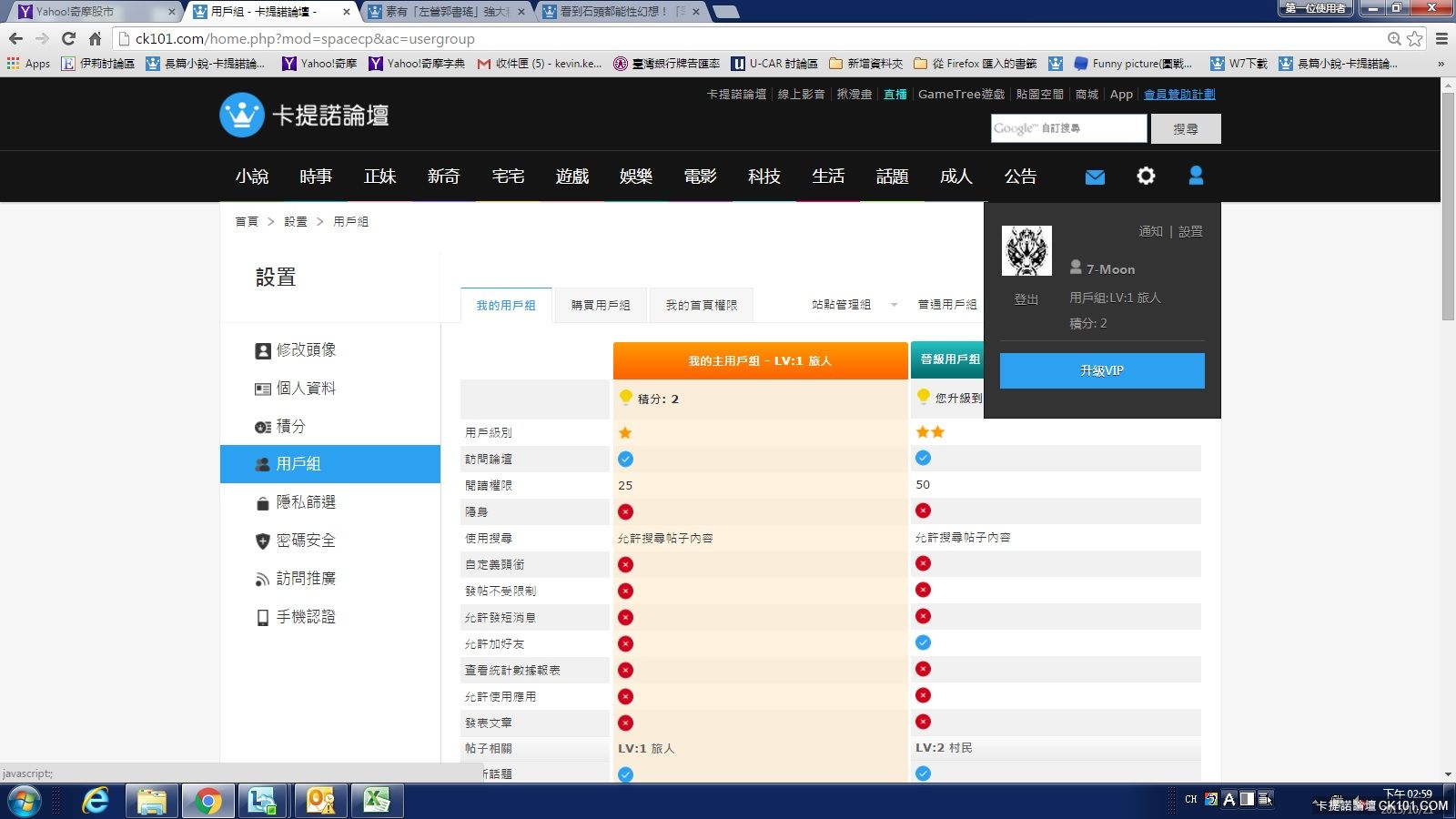This screenshot has height=819, width=1456.
Task: Go to the 遊戲 forum section
Action: pyautogui.click(x=572, y=177)
